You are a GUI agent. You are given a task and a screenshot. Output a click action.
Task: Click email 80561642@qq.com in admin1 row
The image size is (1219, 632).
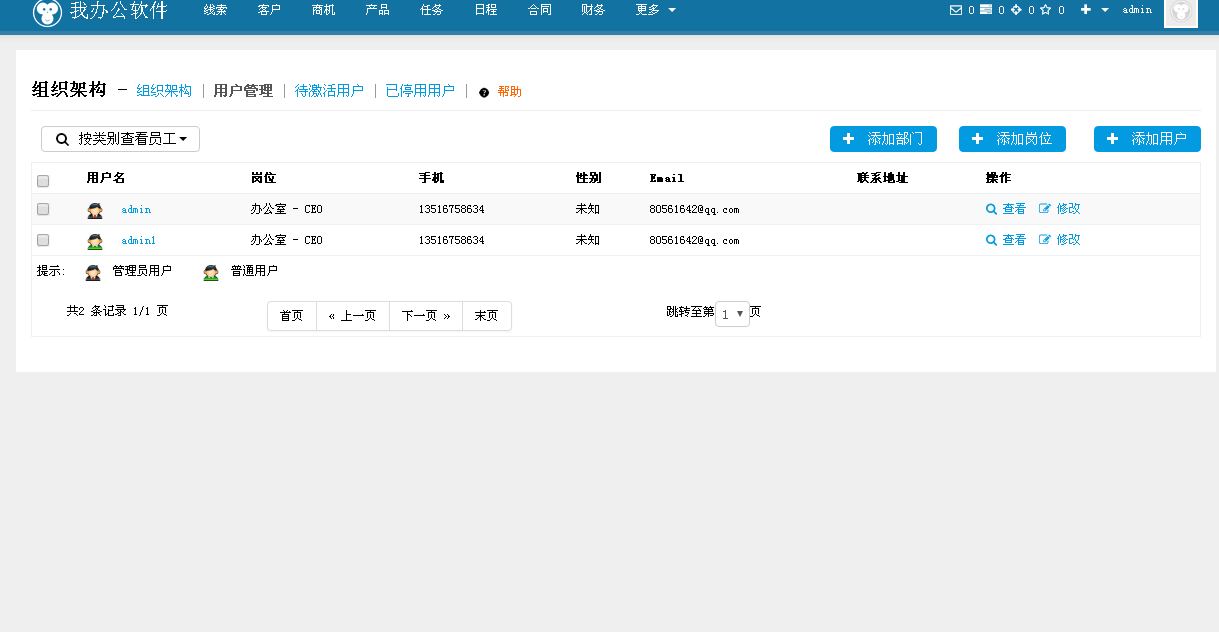[694, 241]
